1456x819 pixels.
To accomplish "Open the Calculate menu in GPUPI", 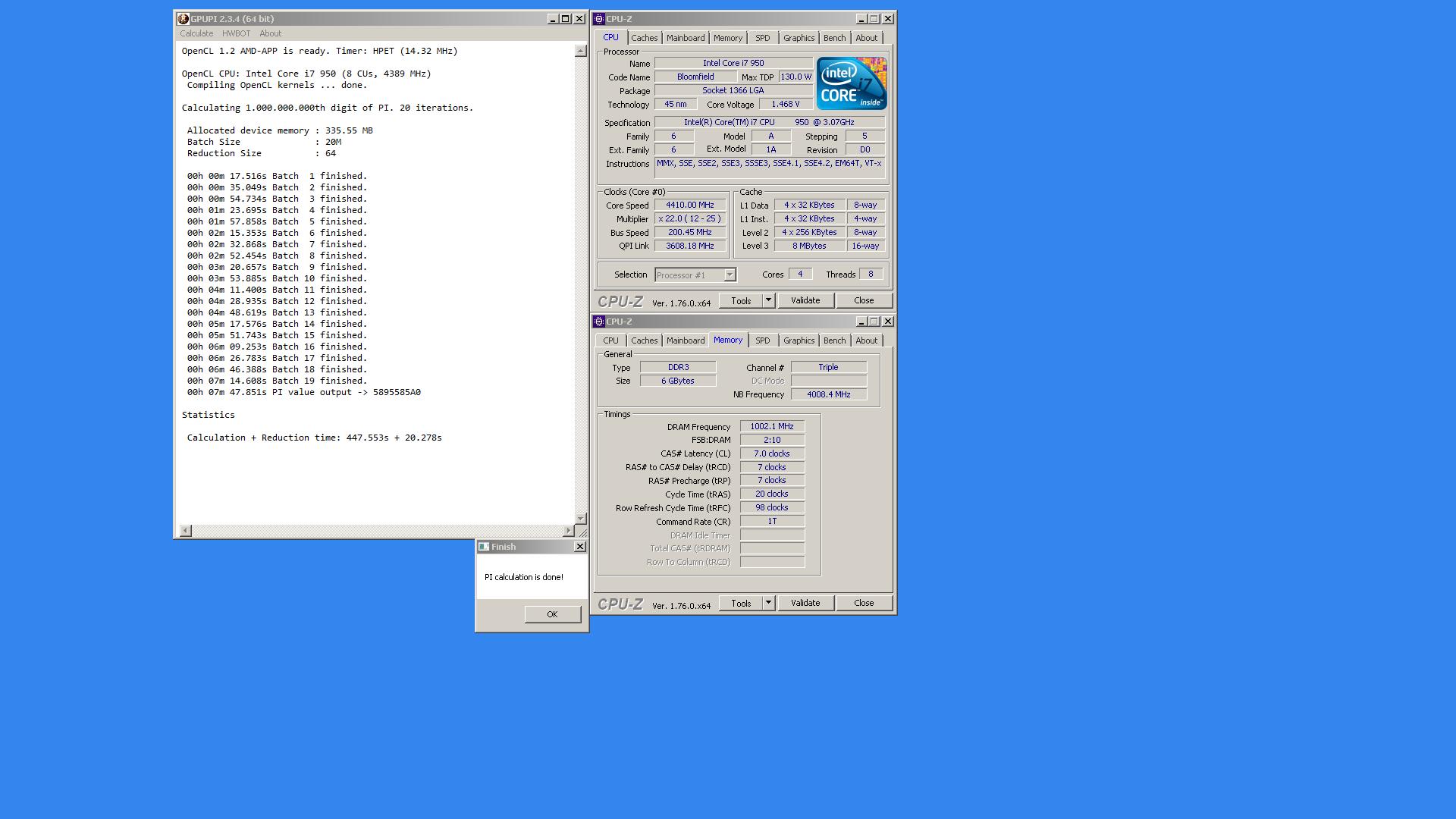I will tap(196, 33).
